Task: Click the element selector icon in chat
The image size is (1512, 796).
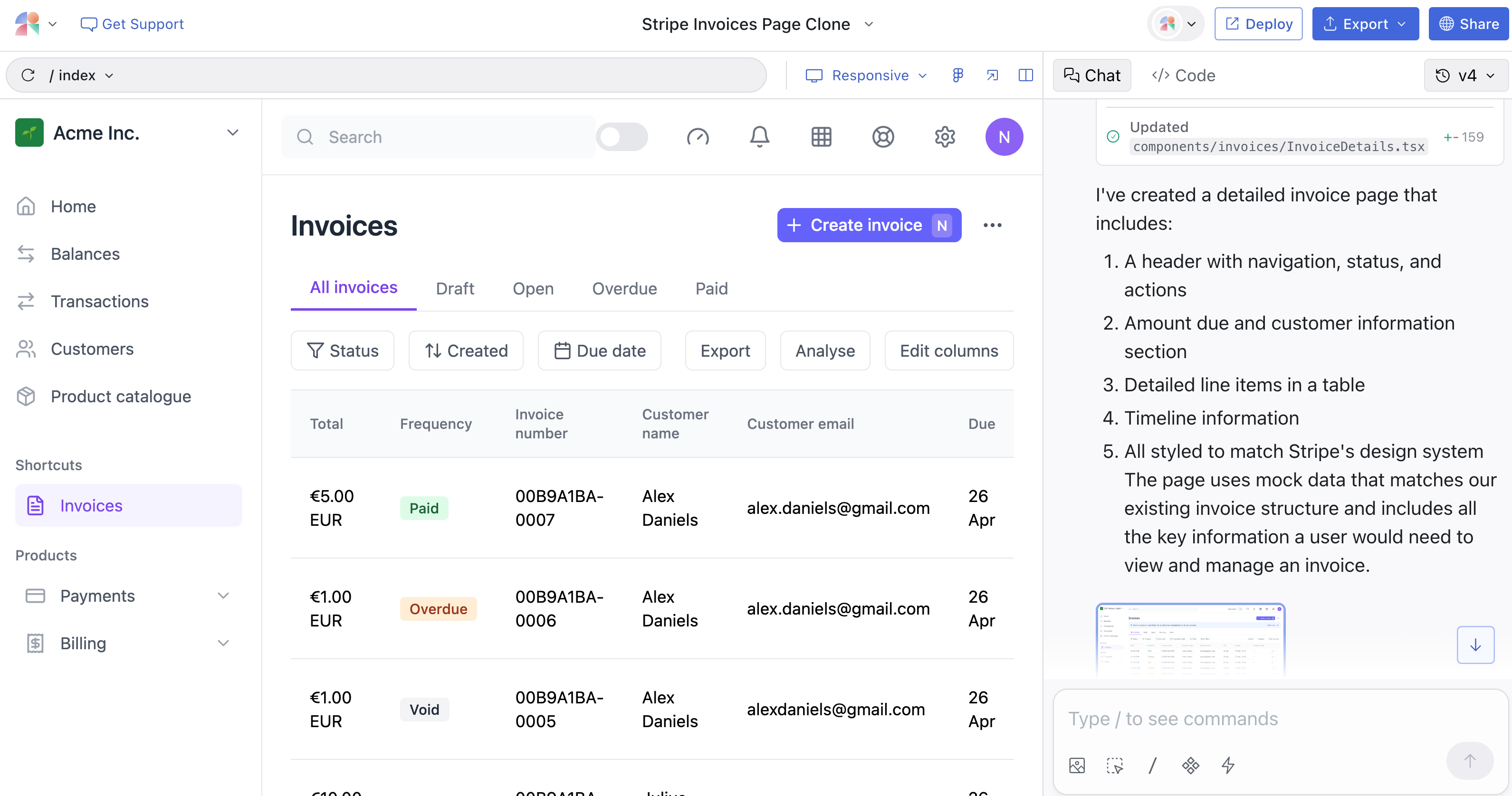Action: (x=1114, y=765)
